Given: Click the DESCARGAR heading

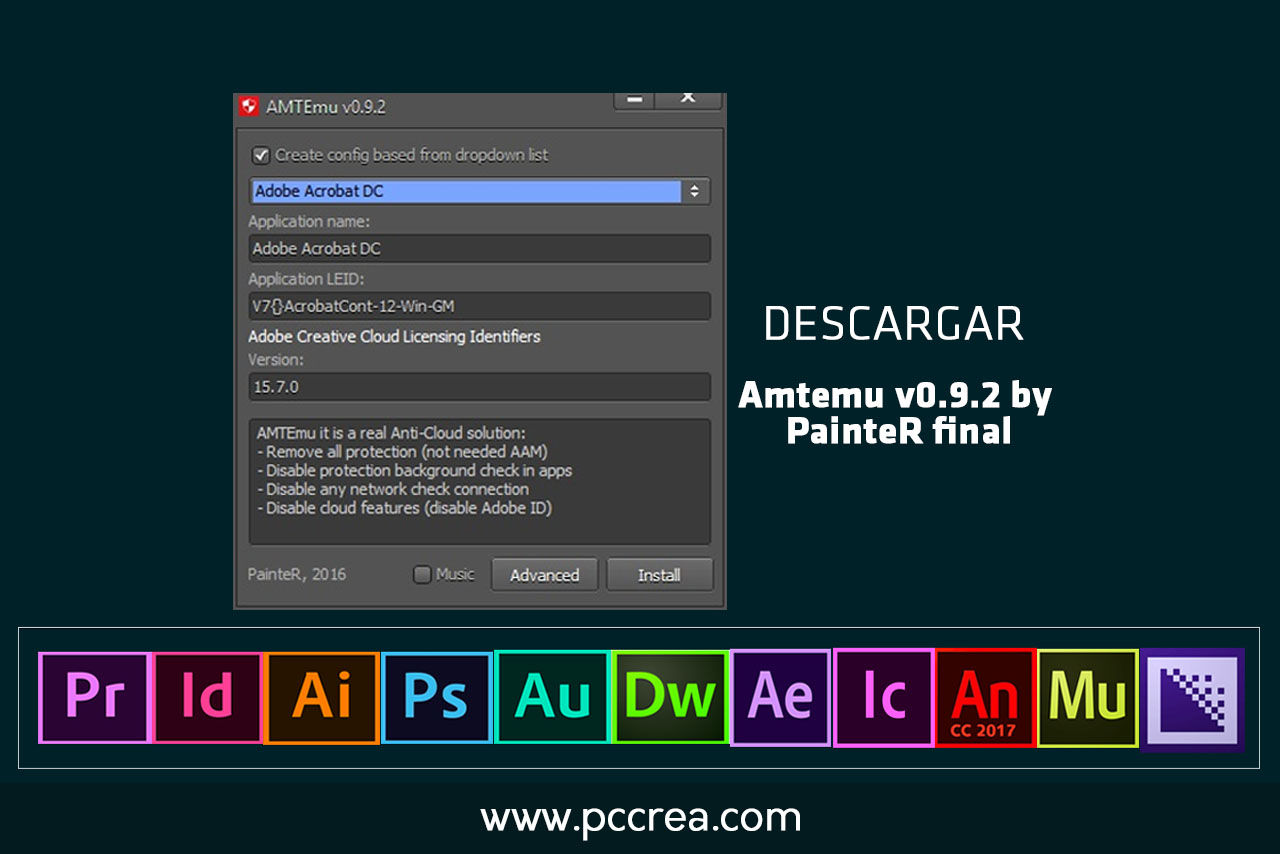Looking at the screenshot, I should coord(894,325).
